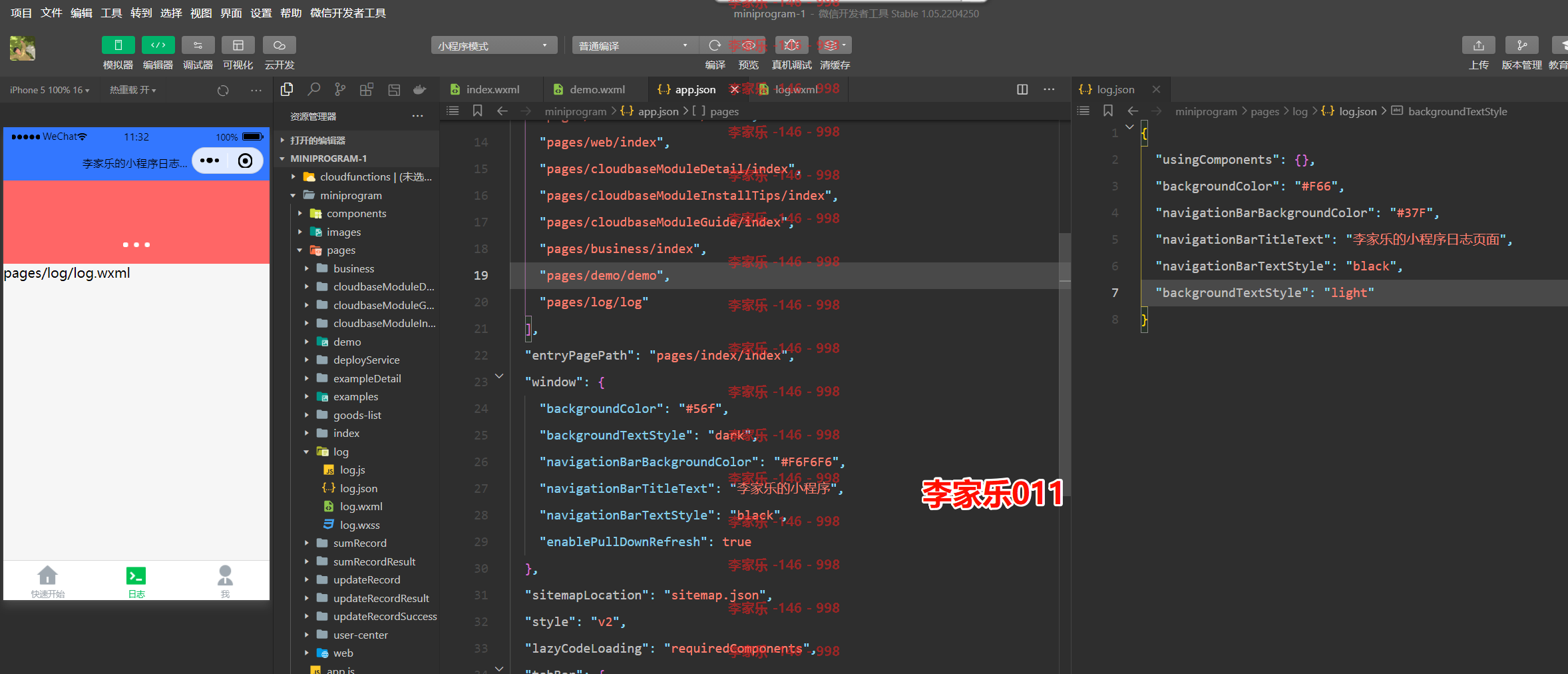Open the 文件 menu
This screenshot has width=1568, height=674.
pyautogui.click(x=51, y=13)
